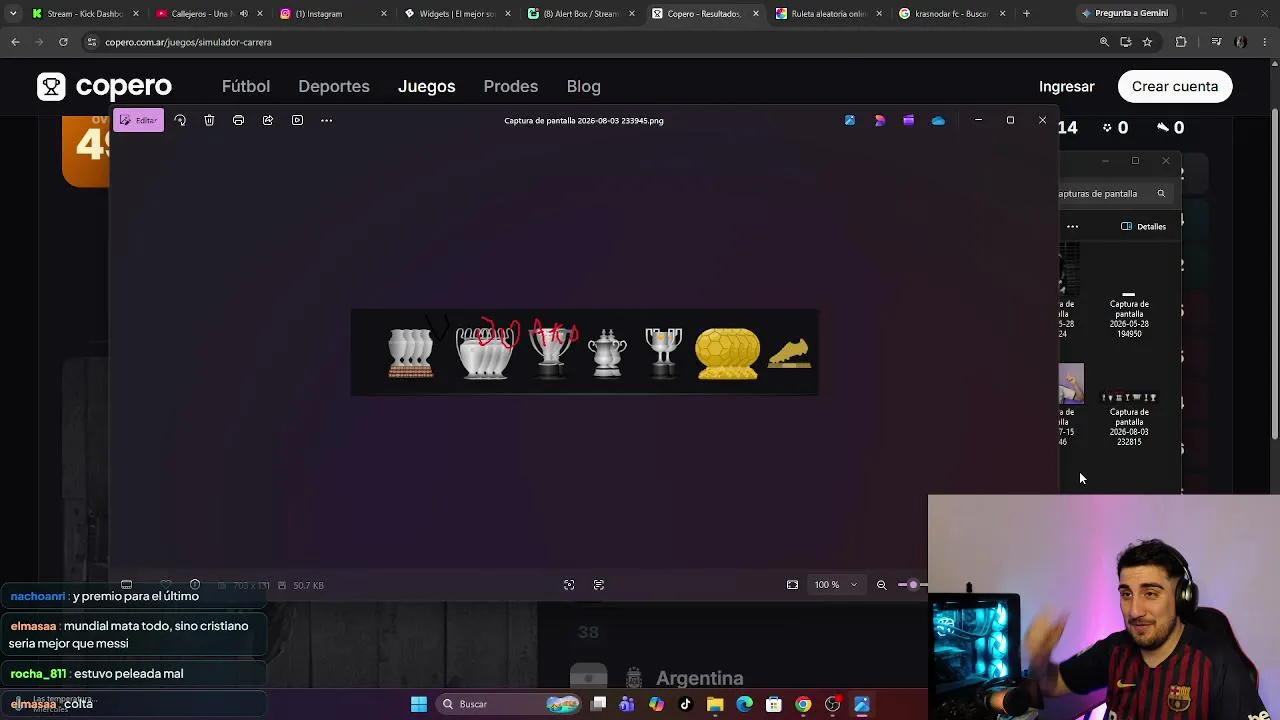Delete the screenshot with the trash icon
This screenshot has height=720, width=1280.
pyautogui.click(x=209, y=120)
